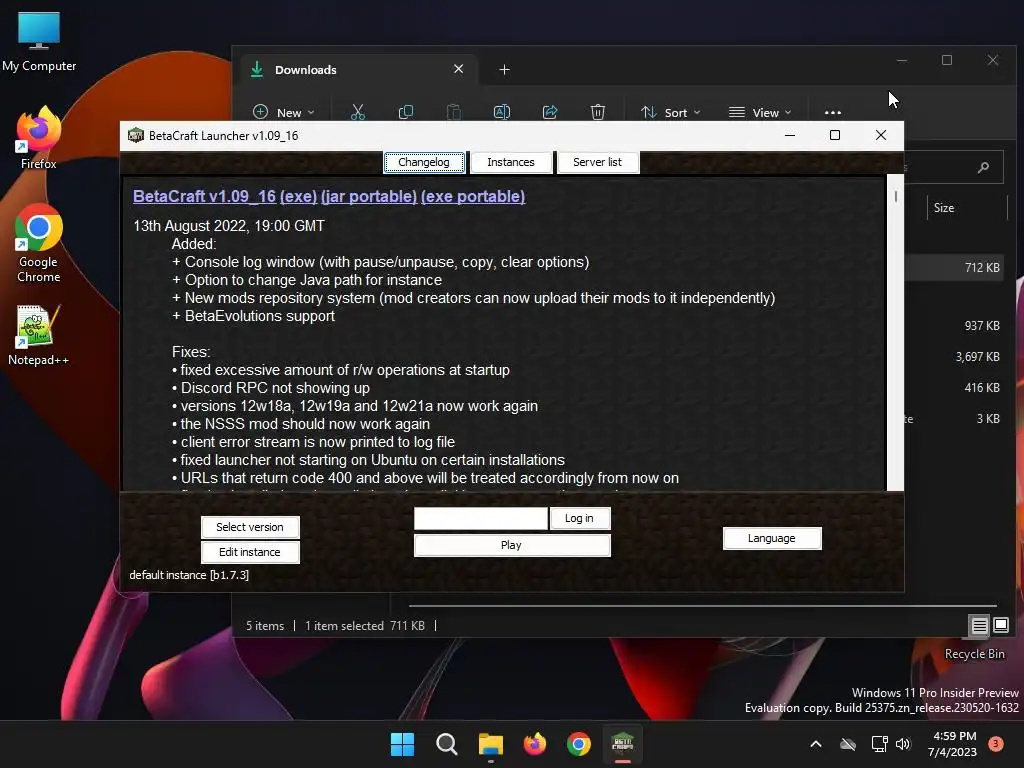The width and height of the screenshot is (1024, 768).
Task: Select the 3 KB file row
Action: (x=955, y=419)
